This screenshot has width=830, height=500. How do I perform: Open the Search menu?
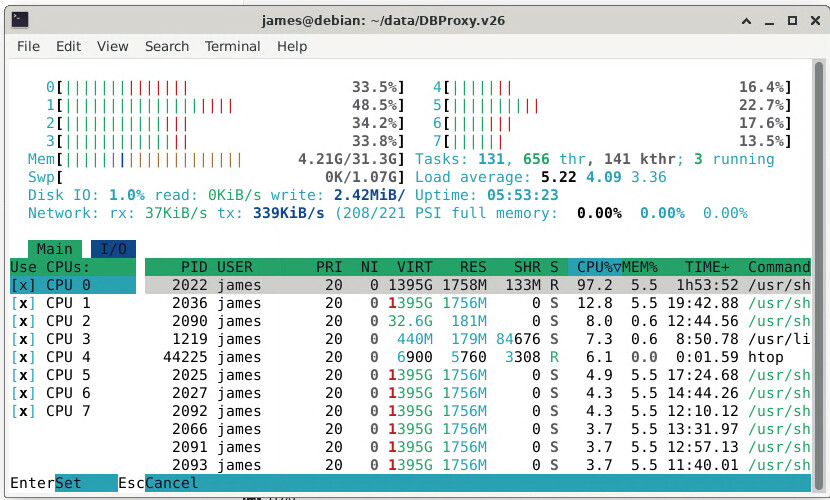click(x=167, y=47)
